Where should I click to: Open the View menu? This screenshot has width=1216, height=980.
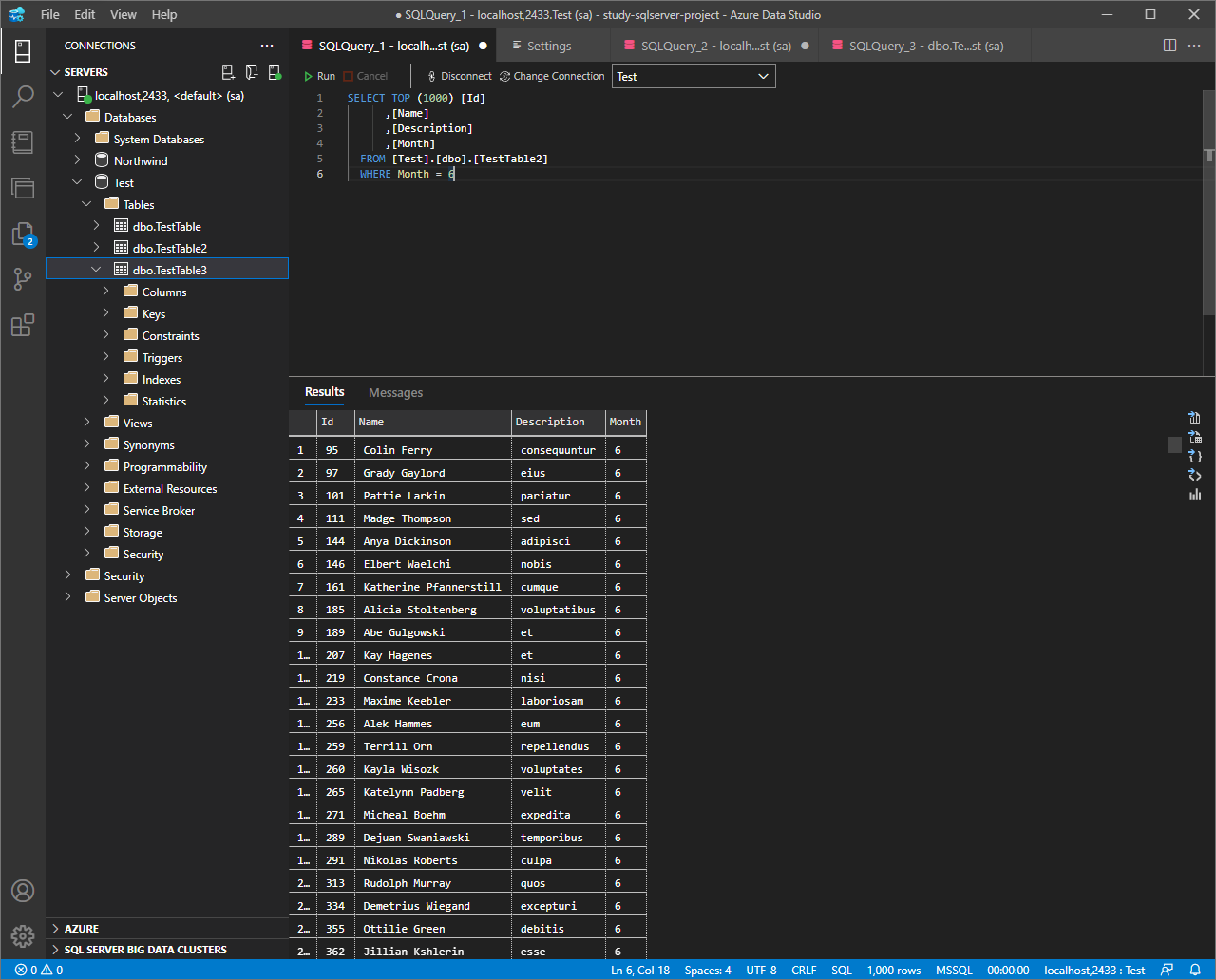(123, 15)
